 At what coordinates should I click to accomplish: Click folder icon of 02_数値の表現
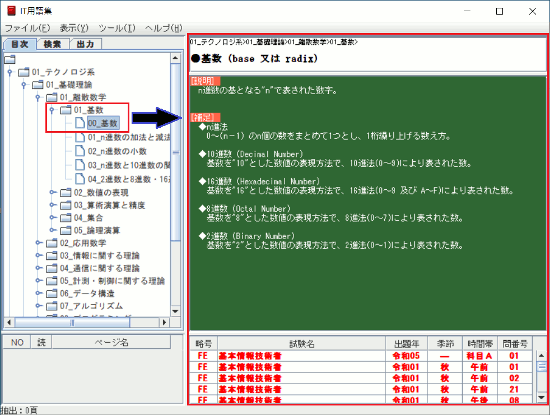66,192
